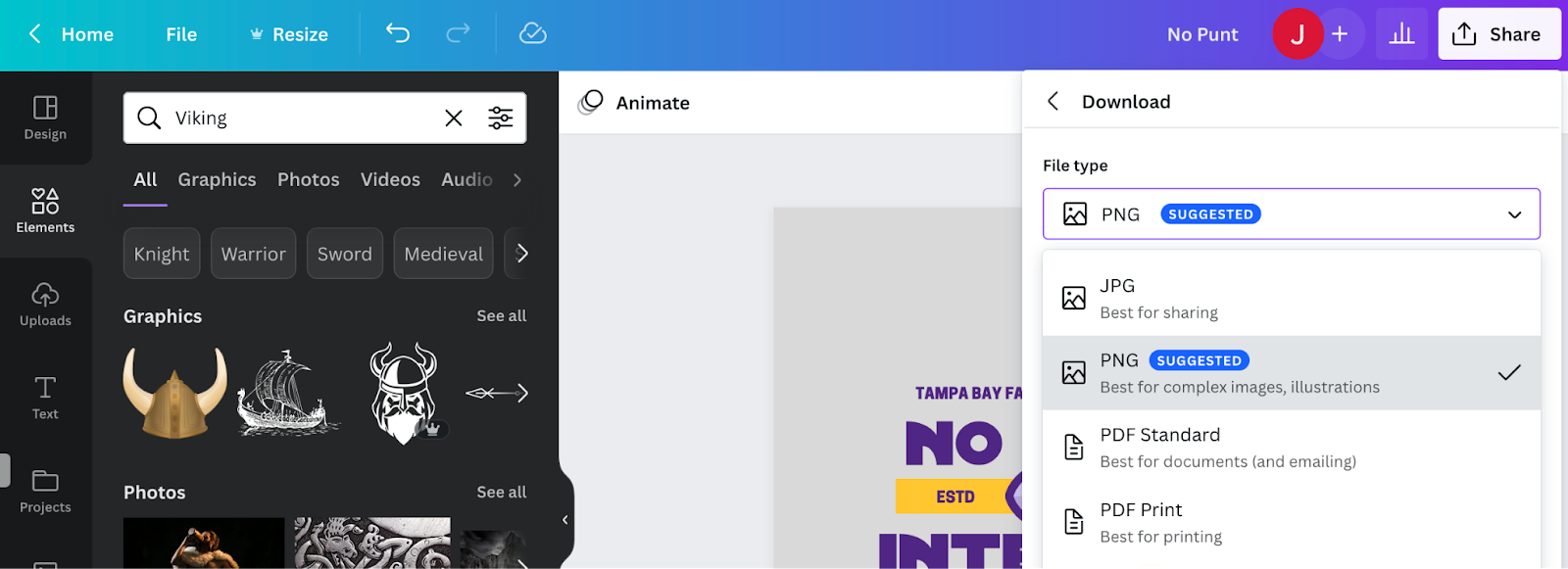Open the Elements sidebar panel
This screenshot has height=569, width=1568.
(x=45, y=211)
